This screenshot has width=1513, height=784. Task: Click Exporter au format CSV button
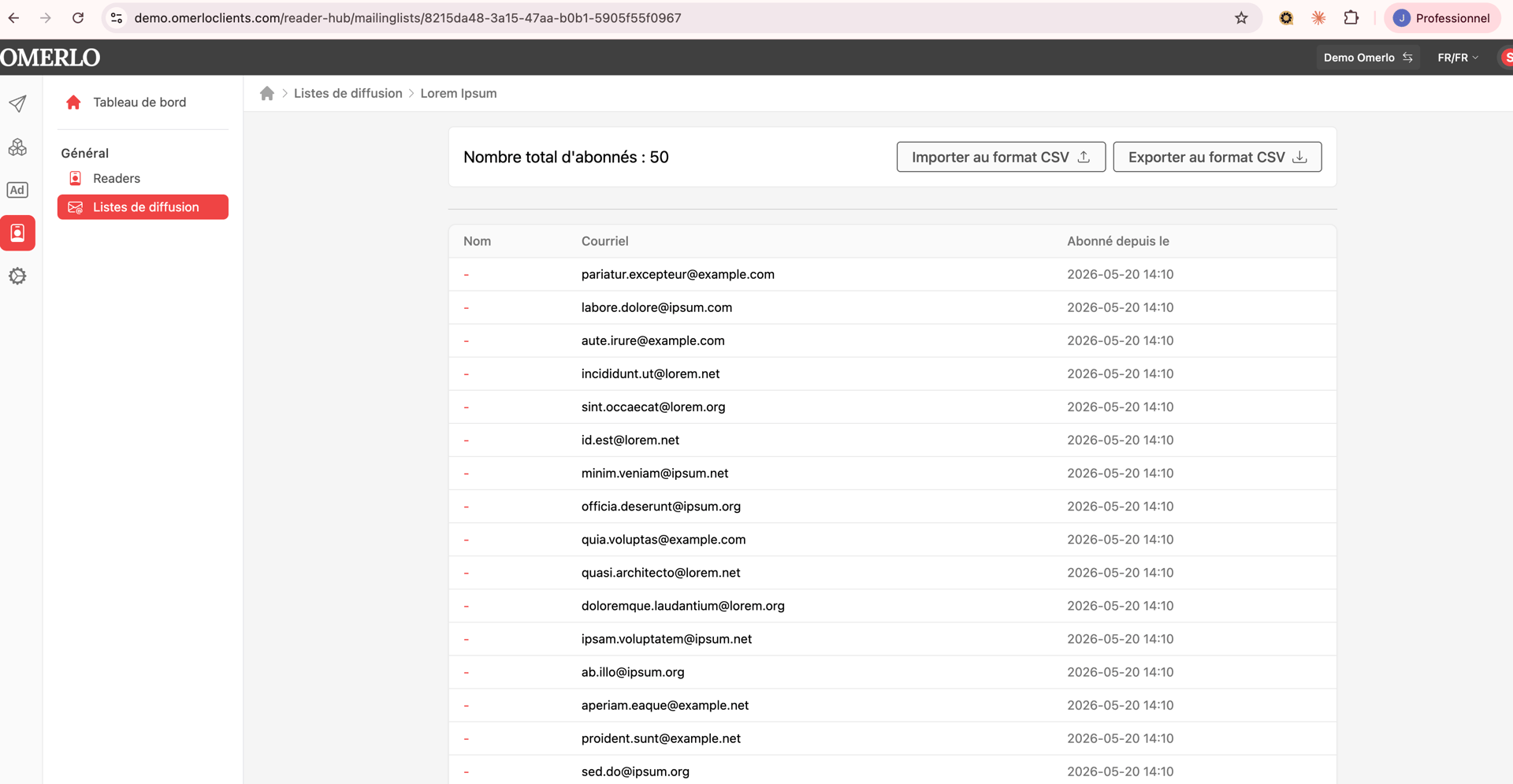click(1217, 157)
